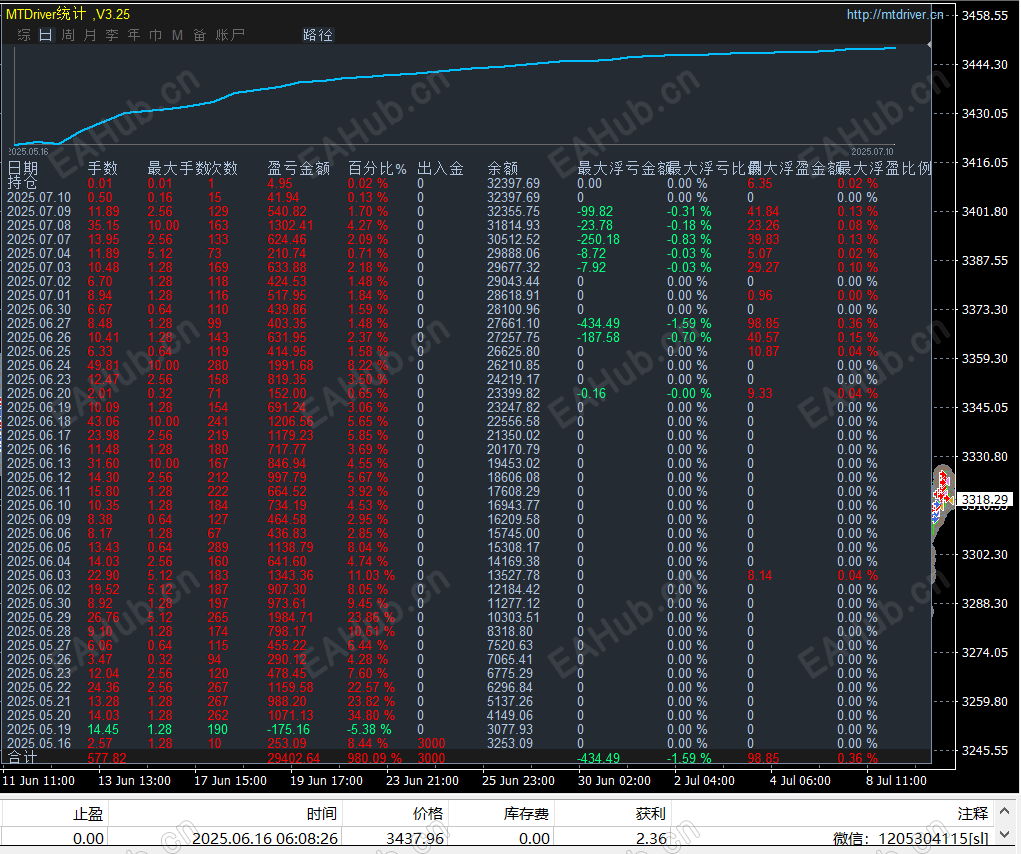The width and height of the screenshot is (1021, 854).
Task: Click the order time 2025.06.16 06:08:26
Action: pos(265,838)
